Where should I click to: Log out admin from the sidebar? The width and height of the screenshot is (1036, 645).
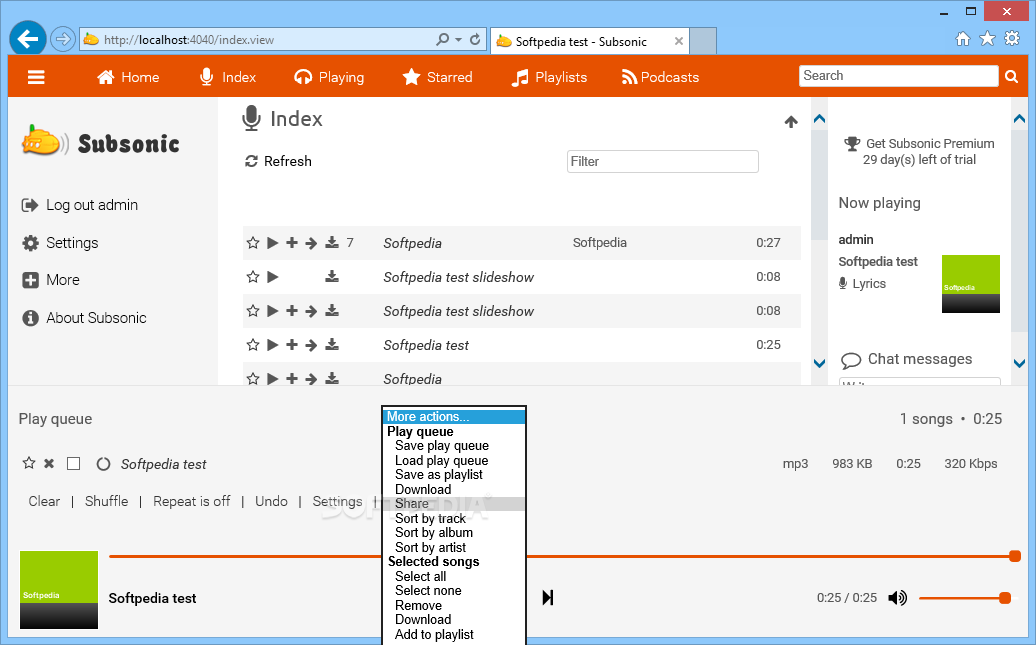pyautogui.click(x=80, y=205)
